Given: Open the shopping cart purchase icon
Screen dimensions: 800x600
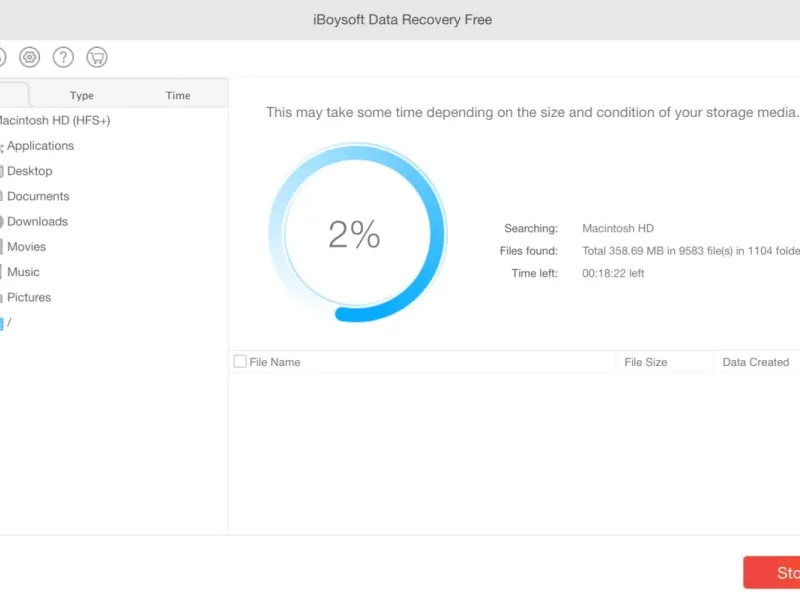Looking at the screenshot, I should (97, 57).
